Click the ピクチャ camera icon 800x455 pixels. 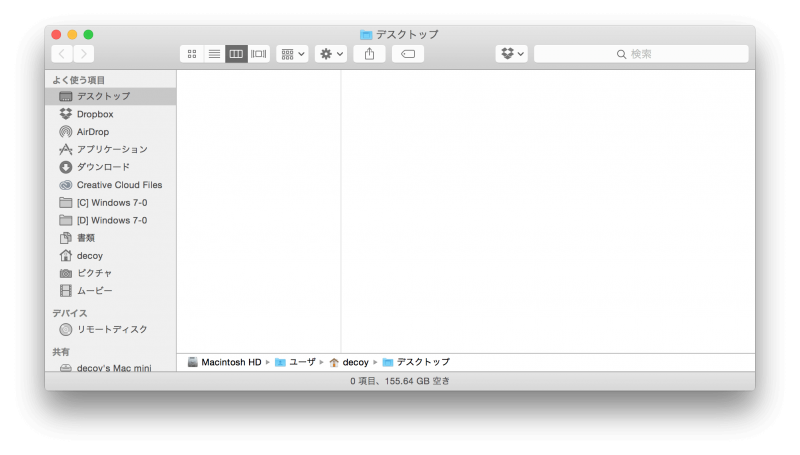tap(65, 273)
